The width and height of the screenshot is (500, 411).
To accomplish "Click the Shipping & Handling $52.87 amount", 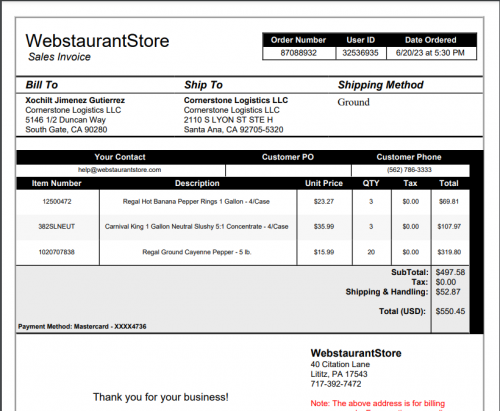I will [x=448, y=292].
